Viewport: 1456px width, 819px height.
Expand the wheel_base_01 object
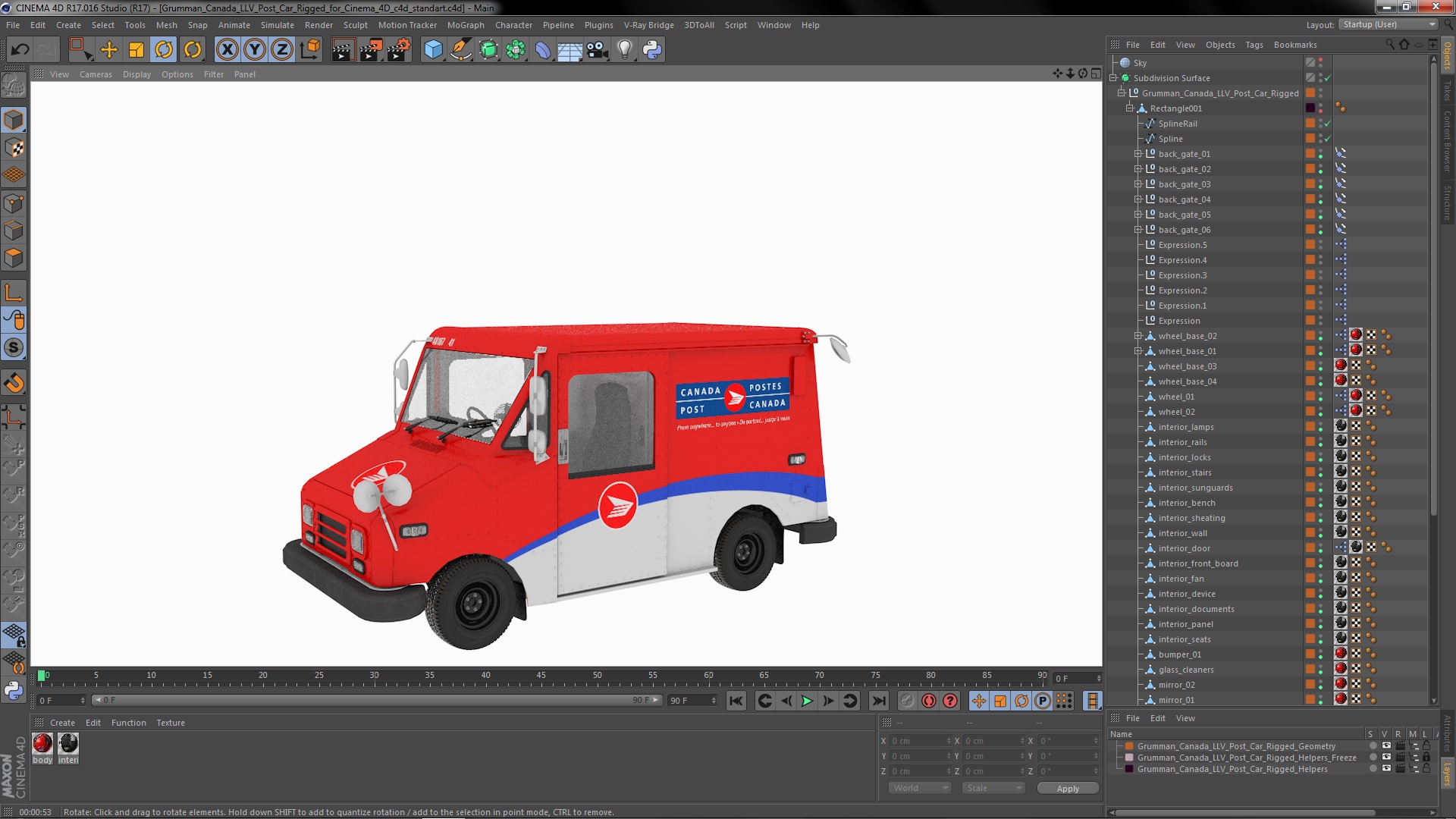(x=1137, y=351)
